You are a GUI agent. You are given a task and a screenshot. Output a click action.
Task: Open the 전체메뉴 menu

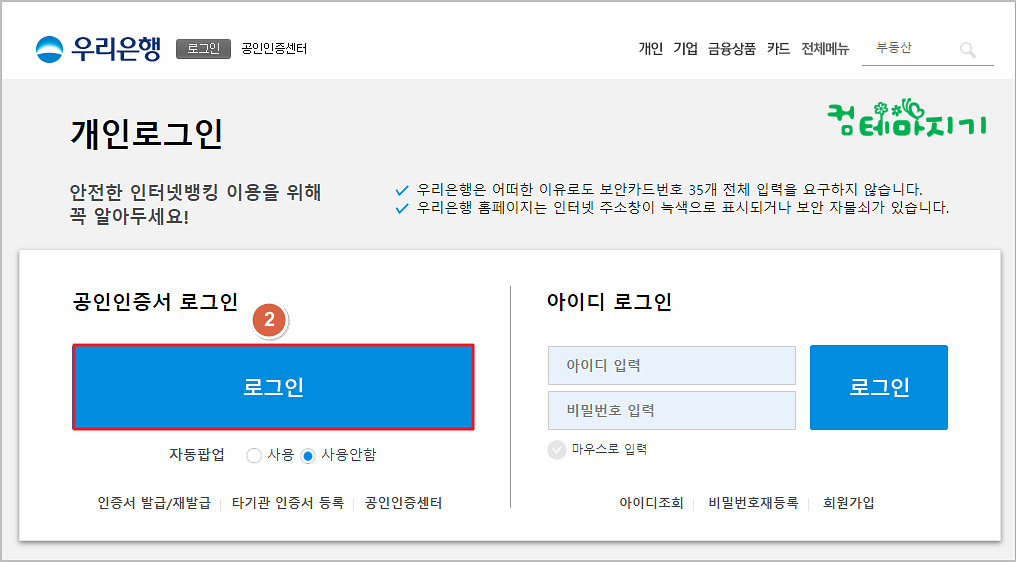[x=825, y=49]
